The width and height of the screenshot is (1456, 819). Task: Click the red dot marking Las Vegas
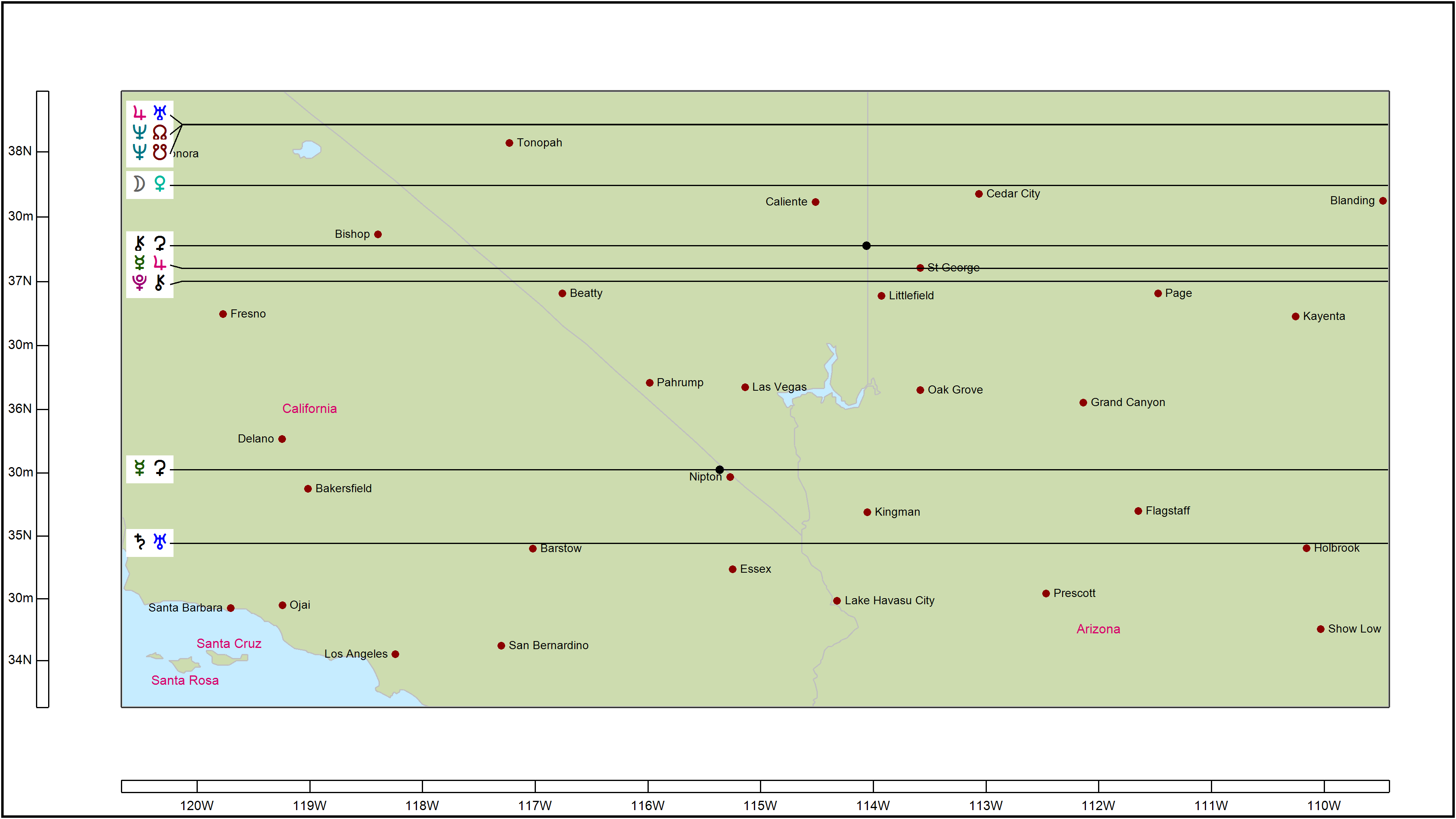coord(745,387)
